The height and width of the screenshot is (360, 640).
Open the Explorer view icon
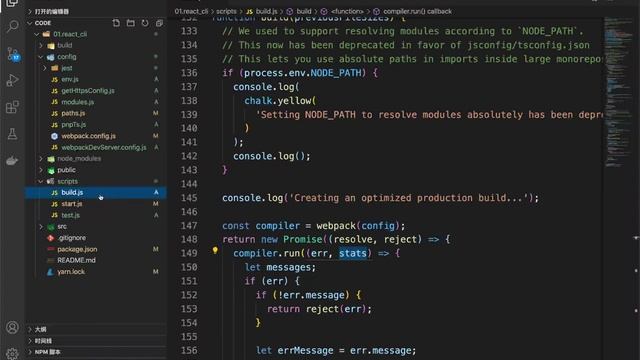(x=12, y=3)
